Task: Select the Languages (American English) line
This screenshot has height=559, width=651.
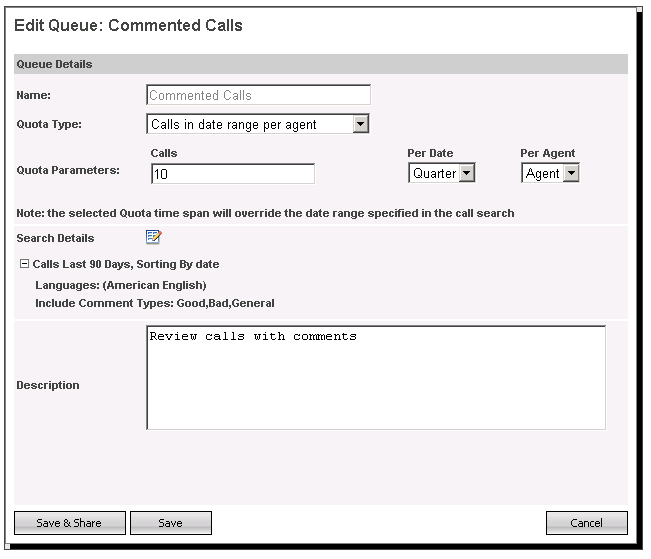Action: click(x=120, y=285)
